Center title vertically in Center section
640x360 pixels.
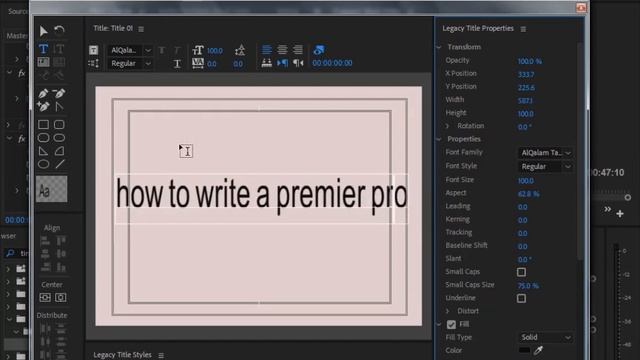(45, 298)
